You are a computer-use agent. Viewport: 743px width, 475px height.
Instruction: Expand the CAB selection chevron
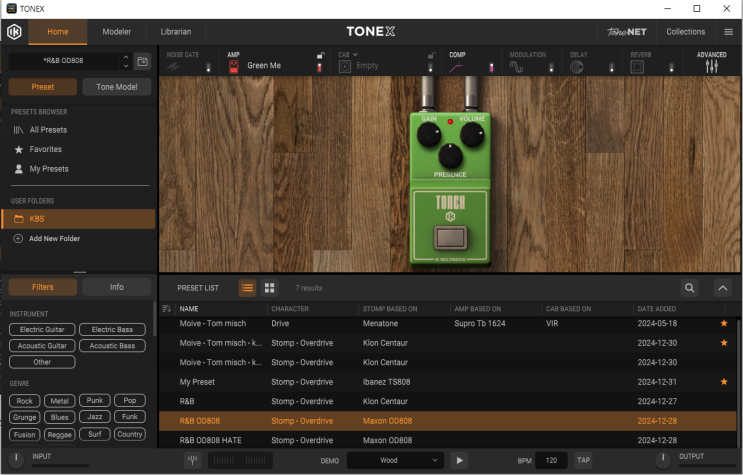(x=355, y=55)
